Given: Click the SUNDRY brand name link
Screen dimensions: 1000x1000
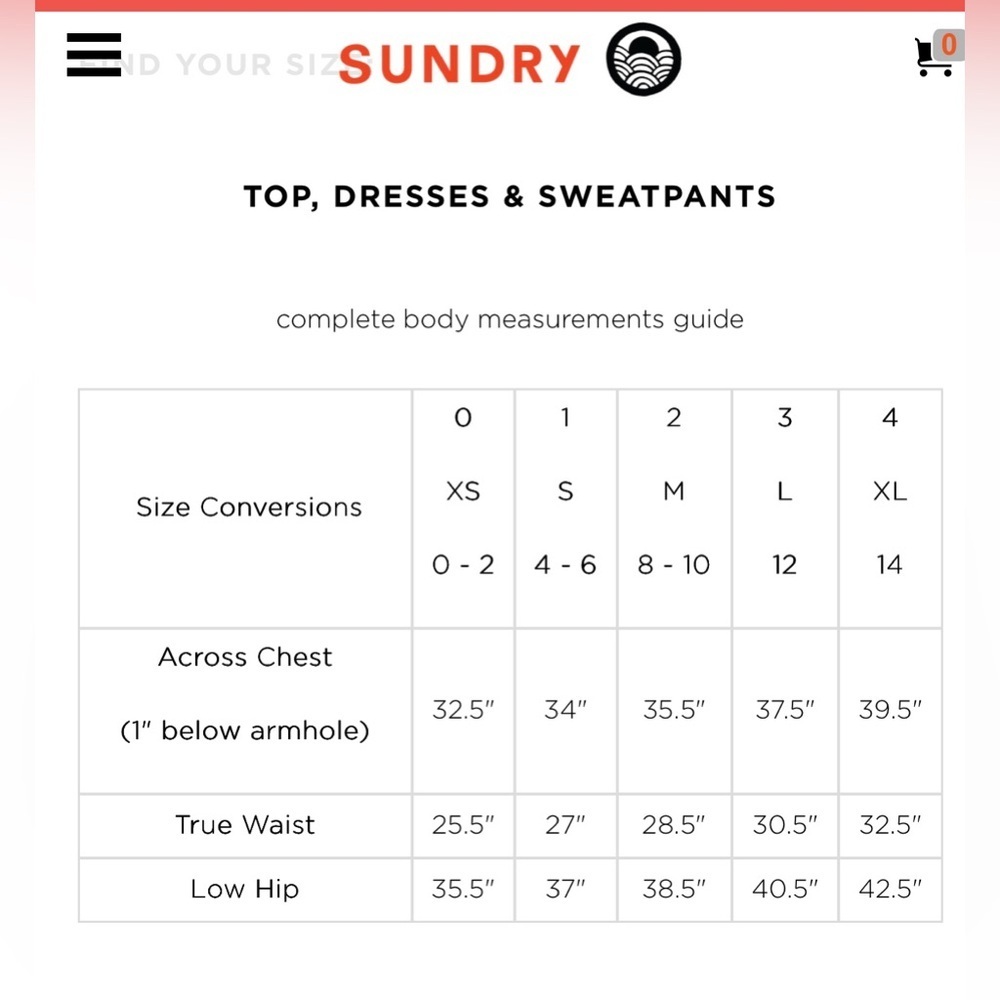Looking at the screenshot, I should [459, 64].
